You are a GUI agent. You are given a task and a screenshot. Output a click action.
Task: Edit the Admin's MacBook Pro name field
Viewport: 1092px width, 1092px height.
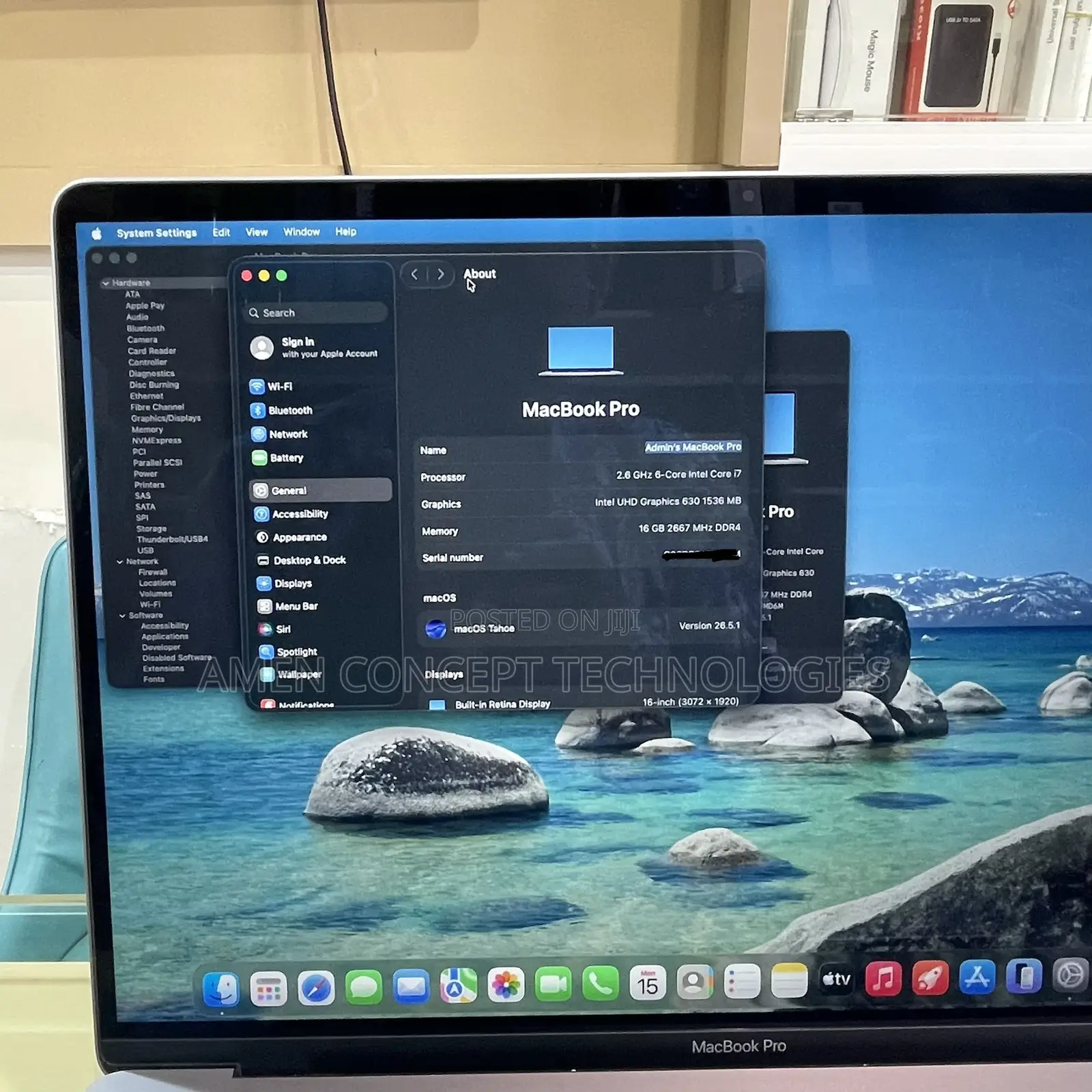coord(693,447)
